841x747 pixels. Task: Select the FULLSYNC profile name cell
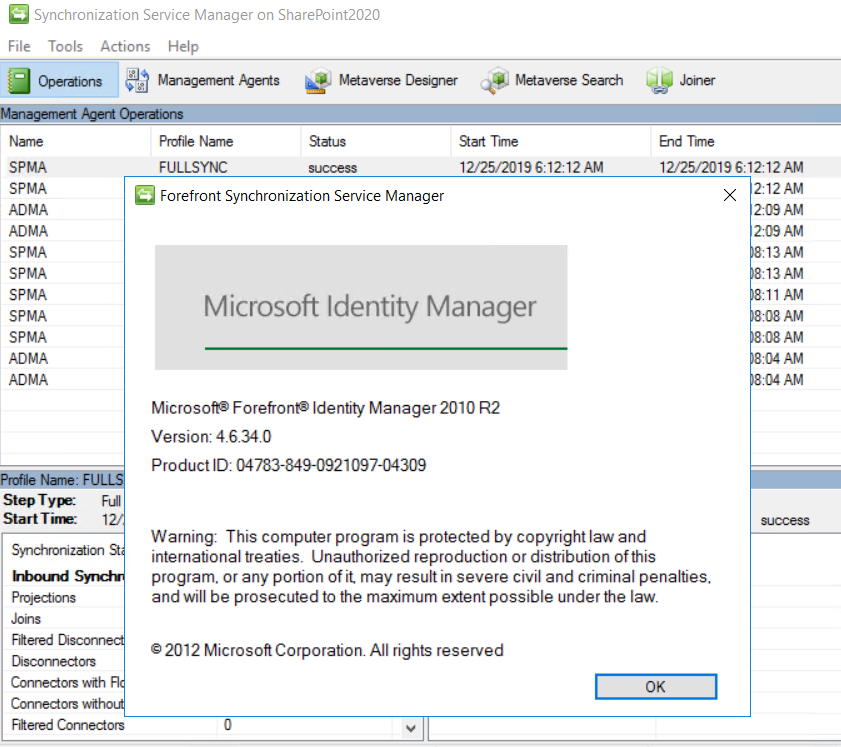point(193,168)
